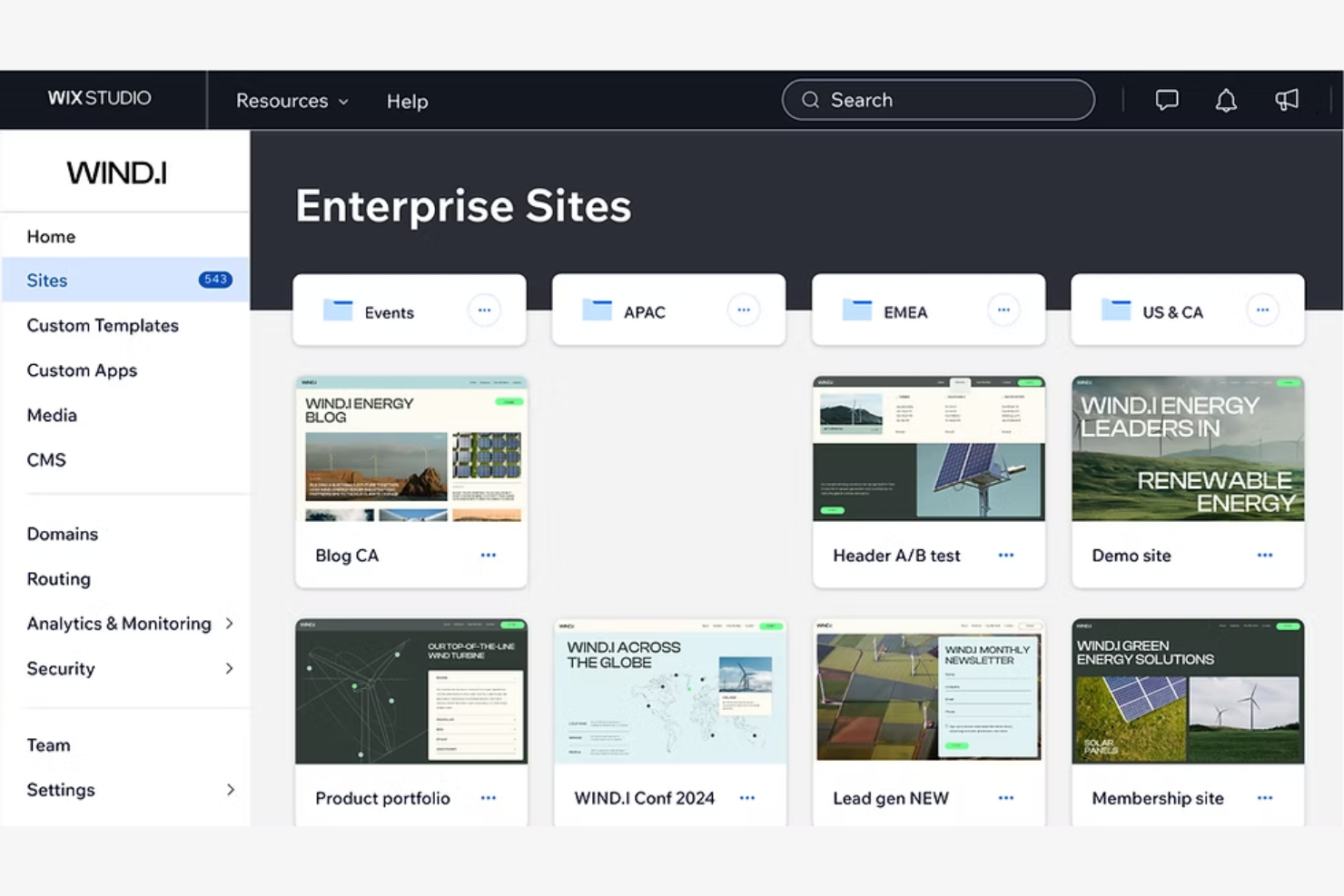
Task: Open Lead gen NEW options menu
Action: [x=1006, y=798]
